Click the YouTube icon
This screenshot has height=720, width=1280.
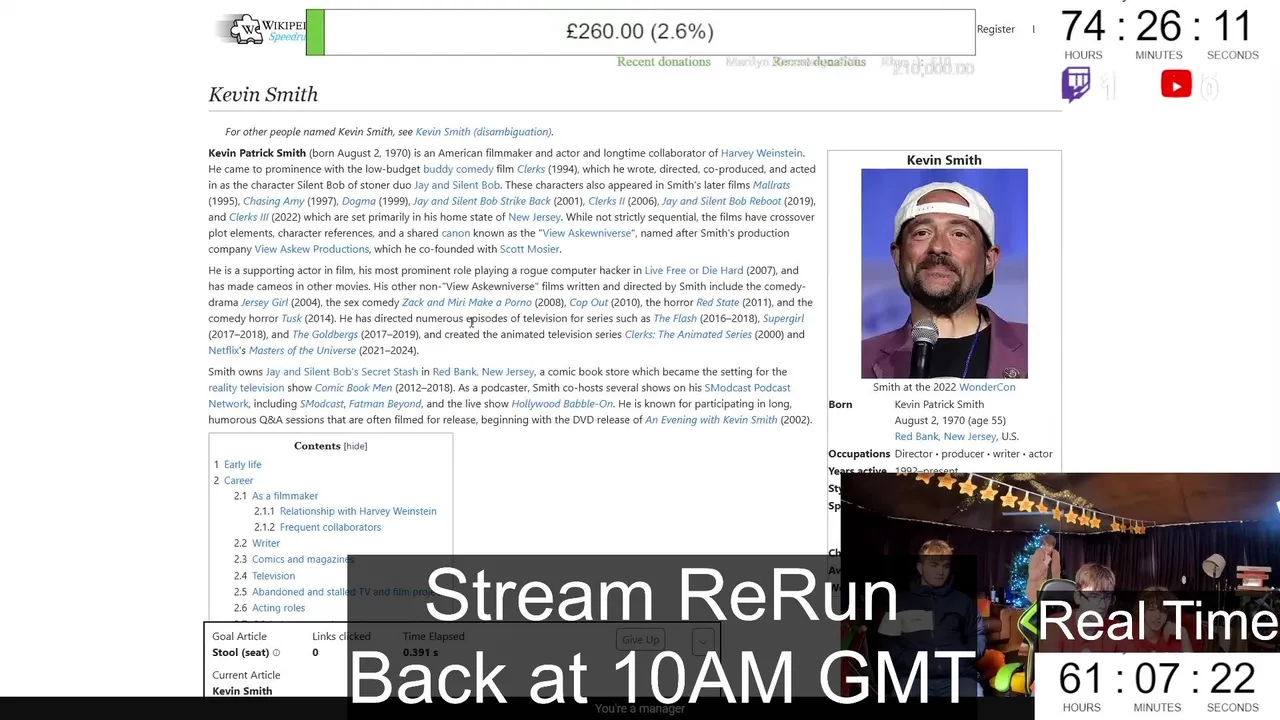(1176, 85)
